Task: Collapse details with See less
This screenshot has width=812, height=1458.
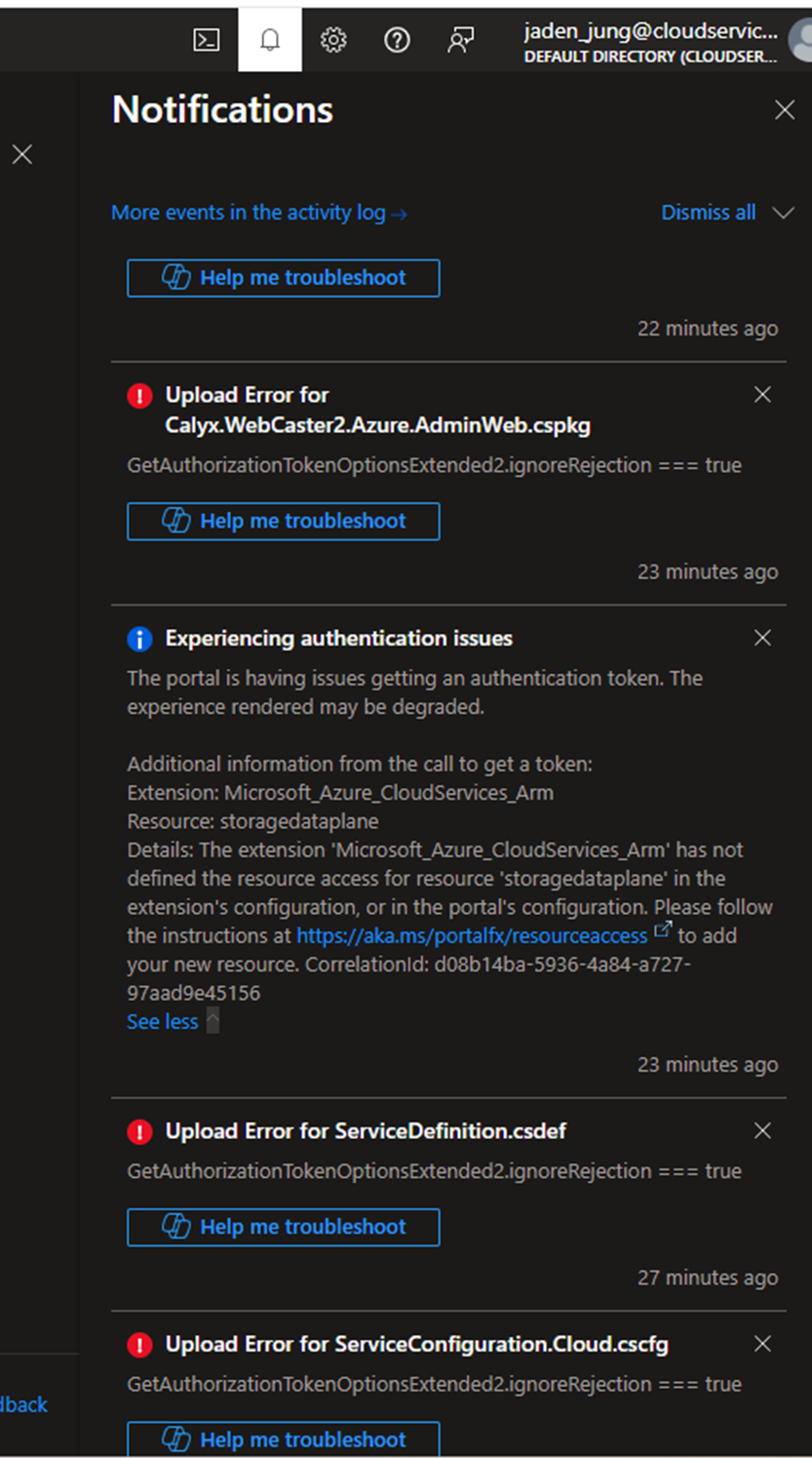Action: (163, 1021)
